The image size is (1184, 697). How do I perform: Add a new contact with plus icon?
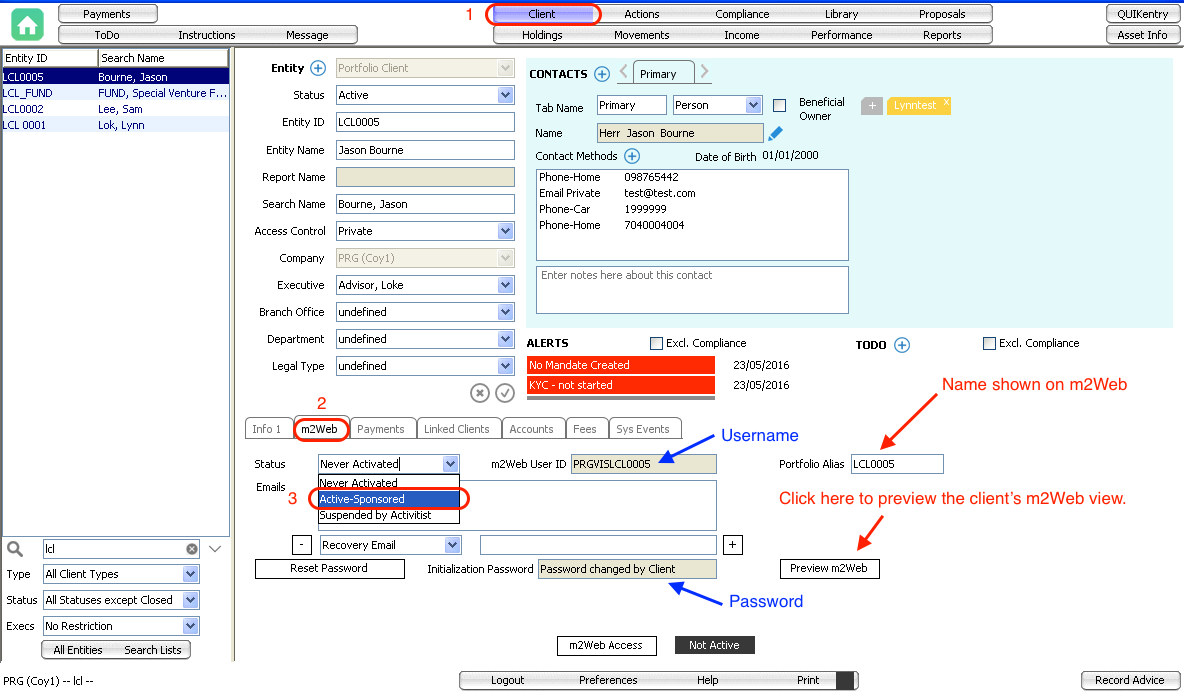coord(602,74)
